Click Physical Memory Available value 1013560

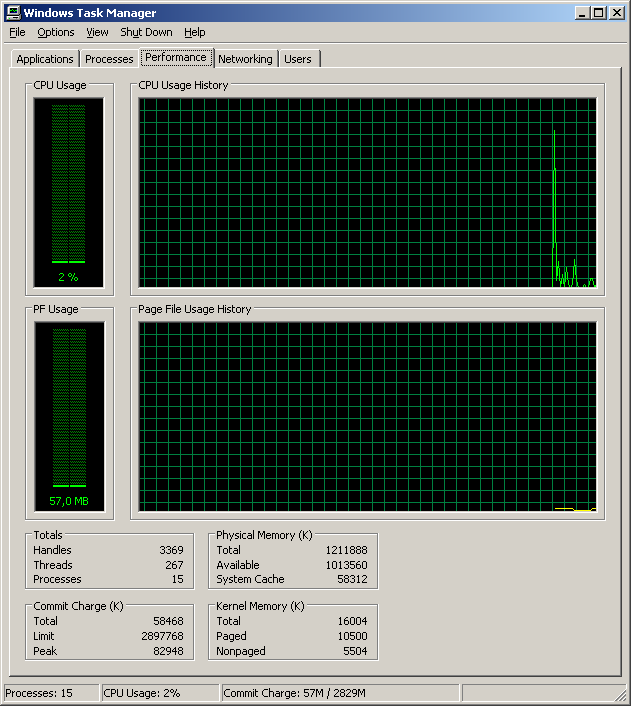(346, 565)
